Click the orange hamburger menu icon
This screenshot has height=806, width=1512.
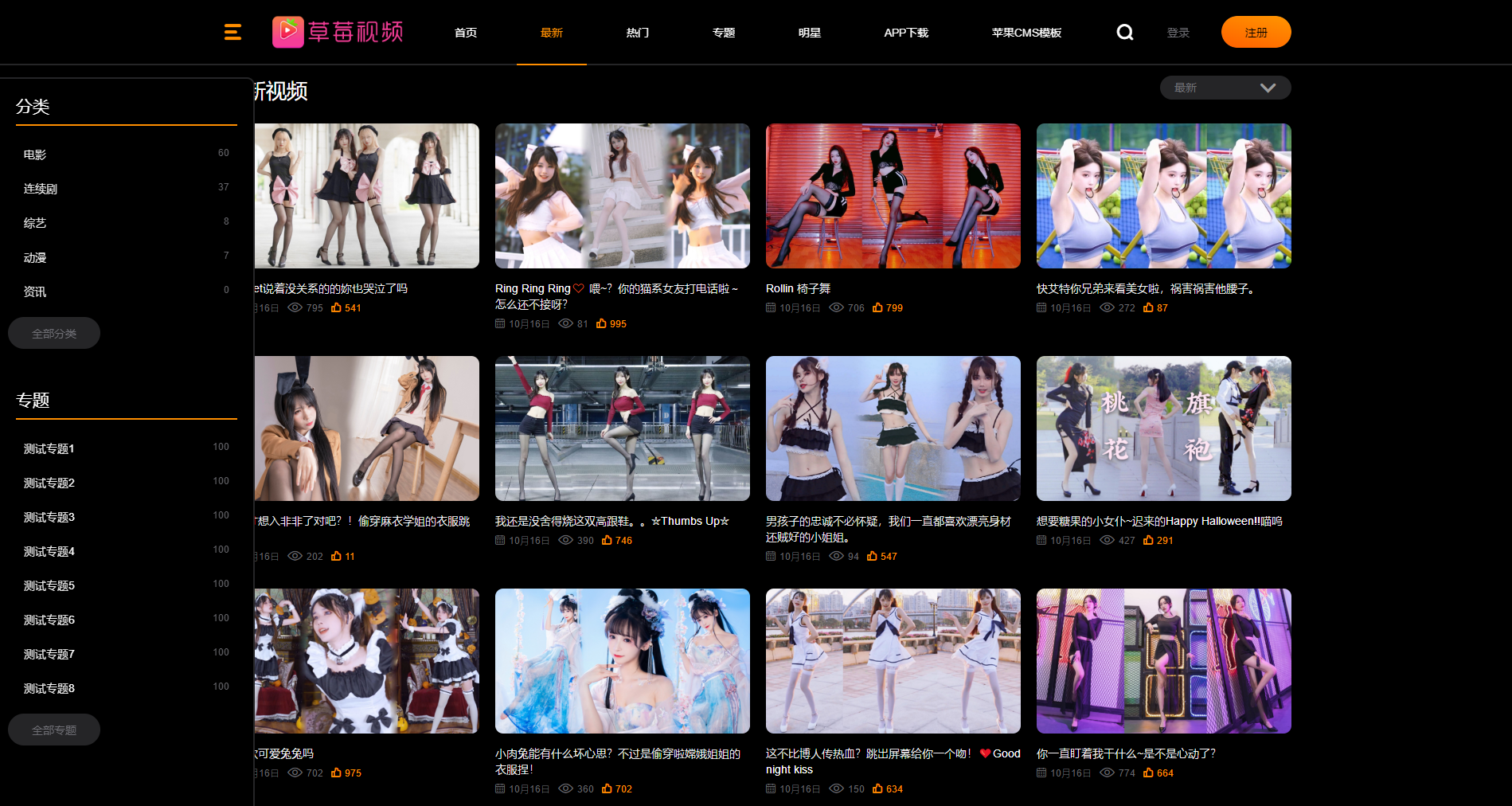point(232,32)
